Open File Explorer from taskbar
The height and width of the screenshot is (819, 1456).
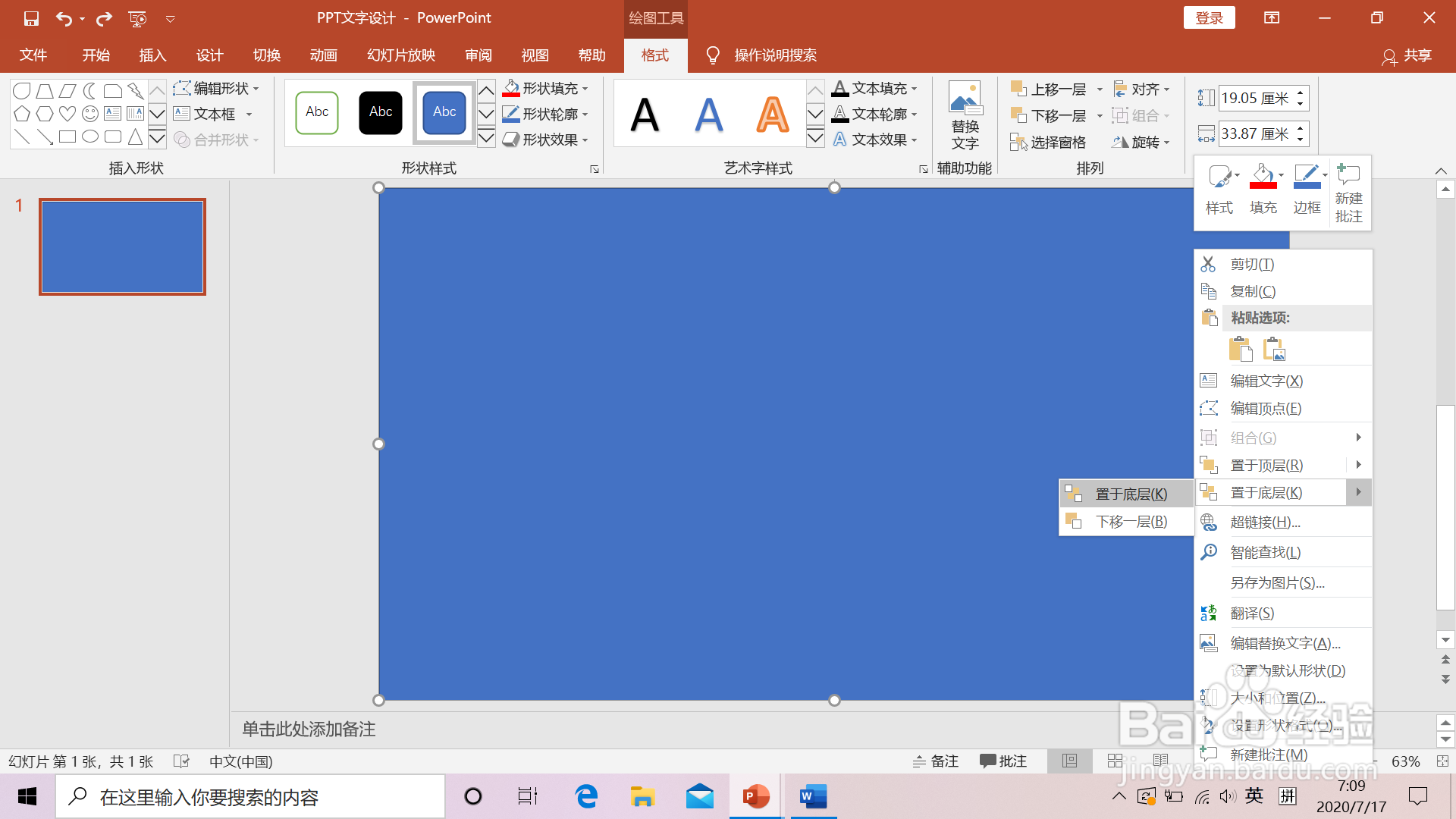(642, 796)
